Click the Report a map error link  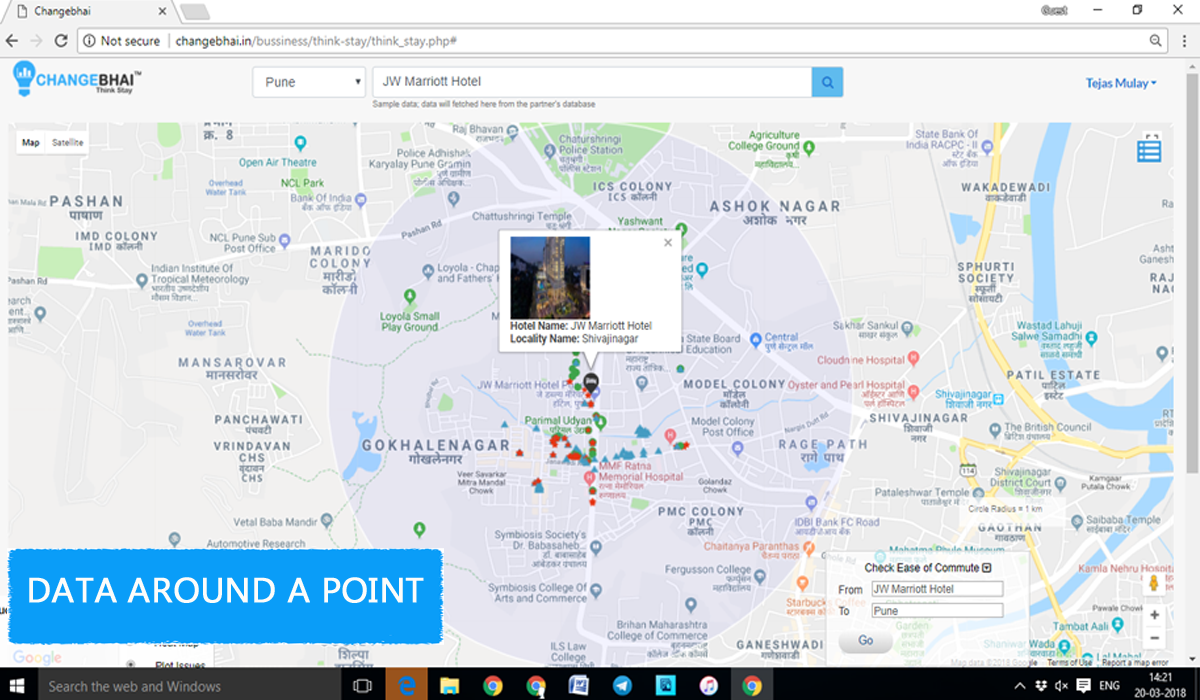[x=1134, y=662]
